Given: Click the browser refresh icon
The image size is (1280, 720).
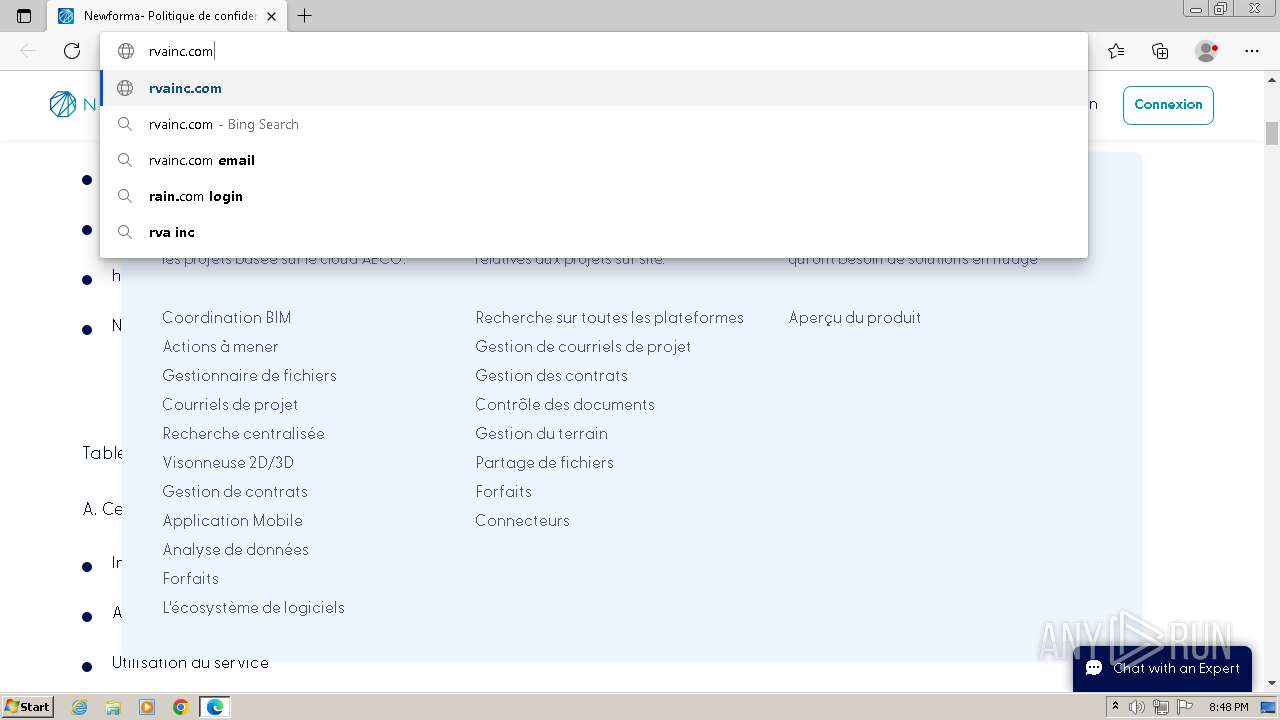Looking at the screenshot, I should 72,51.
